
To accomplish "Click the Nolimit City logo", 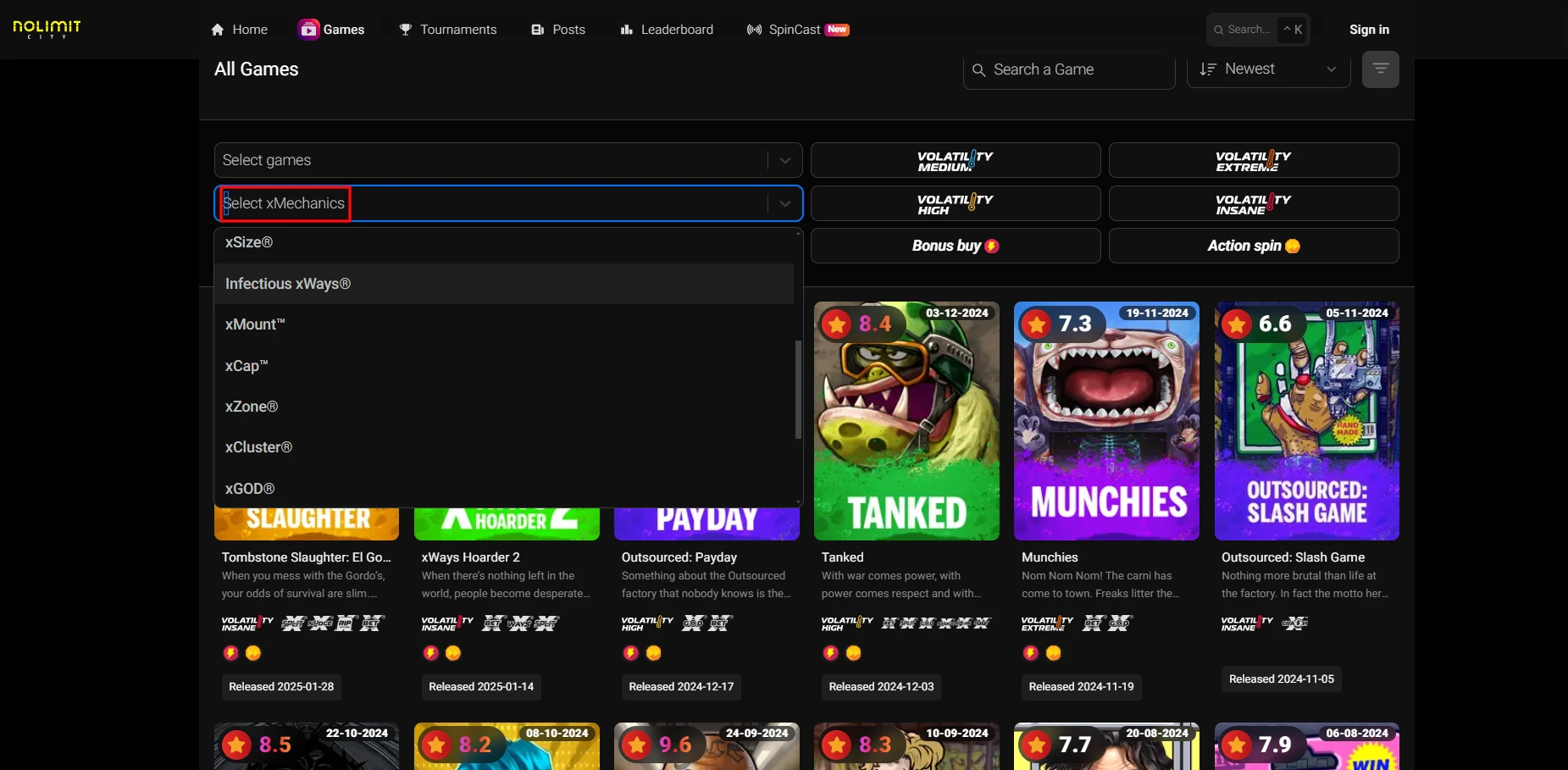I will [x=47, y=29].
